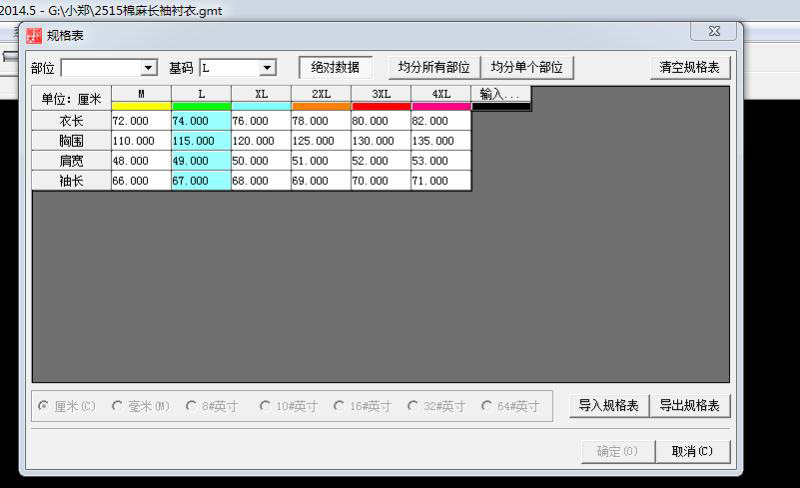Click 导入规格表 button

[x=609, y=406]
